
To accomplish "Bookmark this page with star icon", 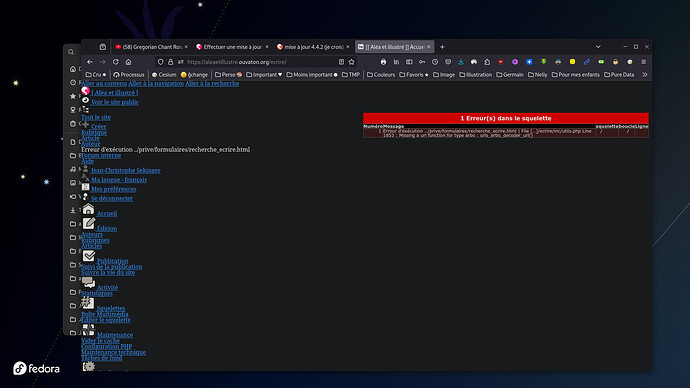I will pos(352,62).
